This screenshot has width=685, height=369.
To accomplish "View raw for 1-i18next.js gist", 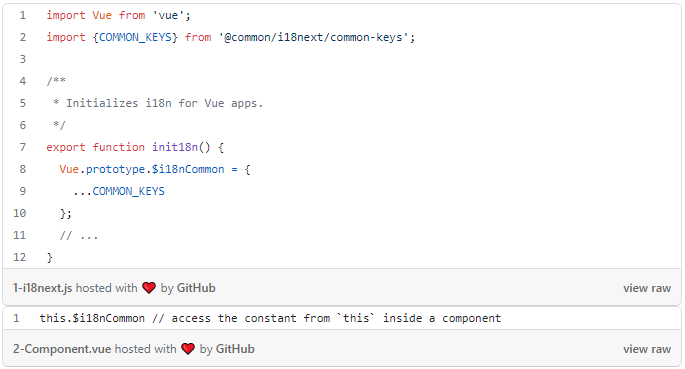I will [647, 288].
